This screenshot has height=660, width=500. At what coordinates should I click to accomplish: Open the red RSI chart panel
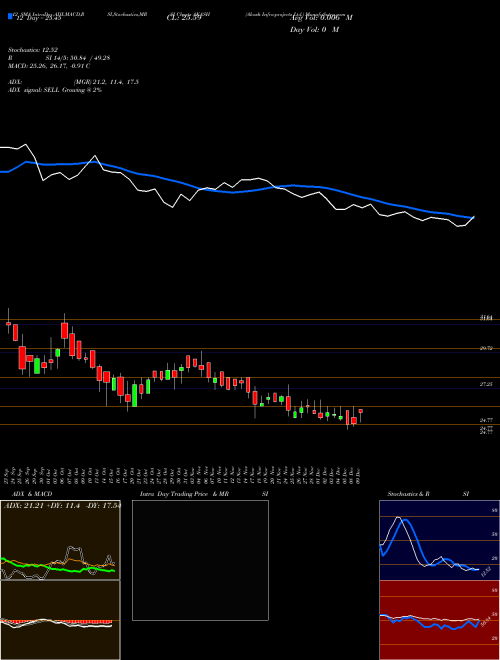[x=439, y=620]
